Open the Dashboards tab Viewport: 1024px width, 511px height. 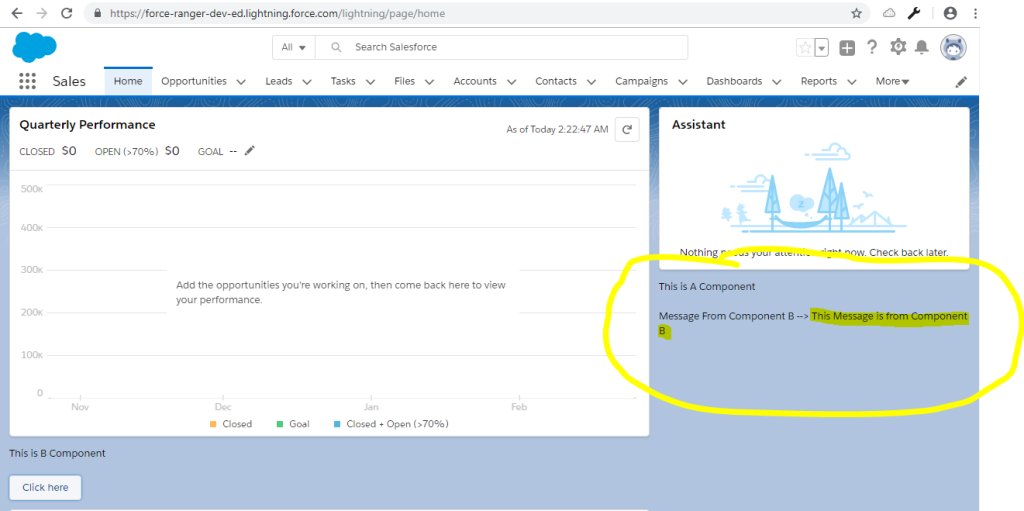point(734,81)
